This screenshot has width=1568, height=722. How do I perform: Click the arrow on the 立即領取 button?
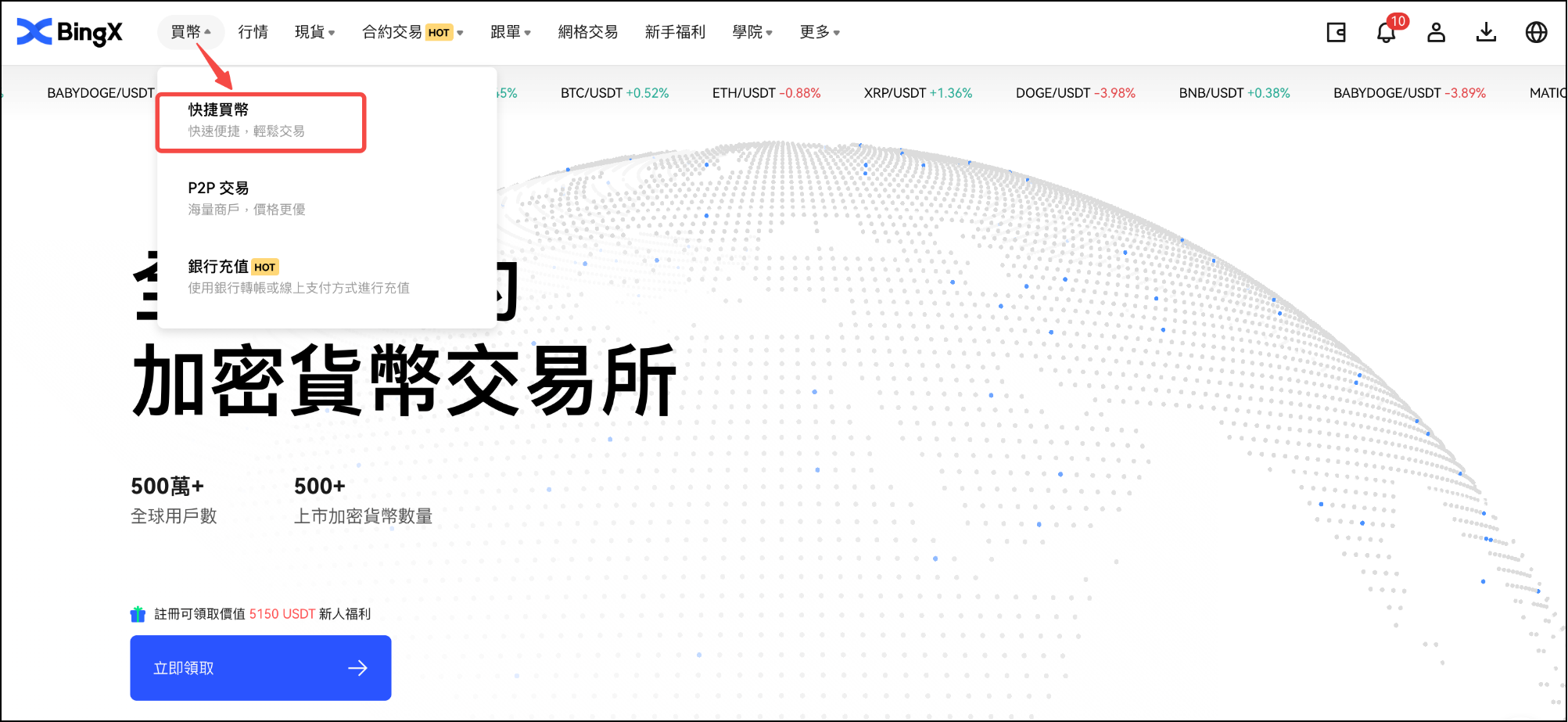(x=357, y=668)
